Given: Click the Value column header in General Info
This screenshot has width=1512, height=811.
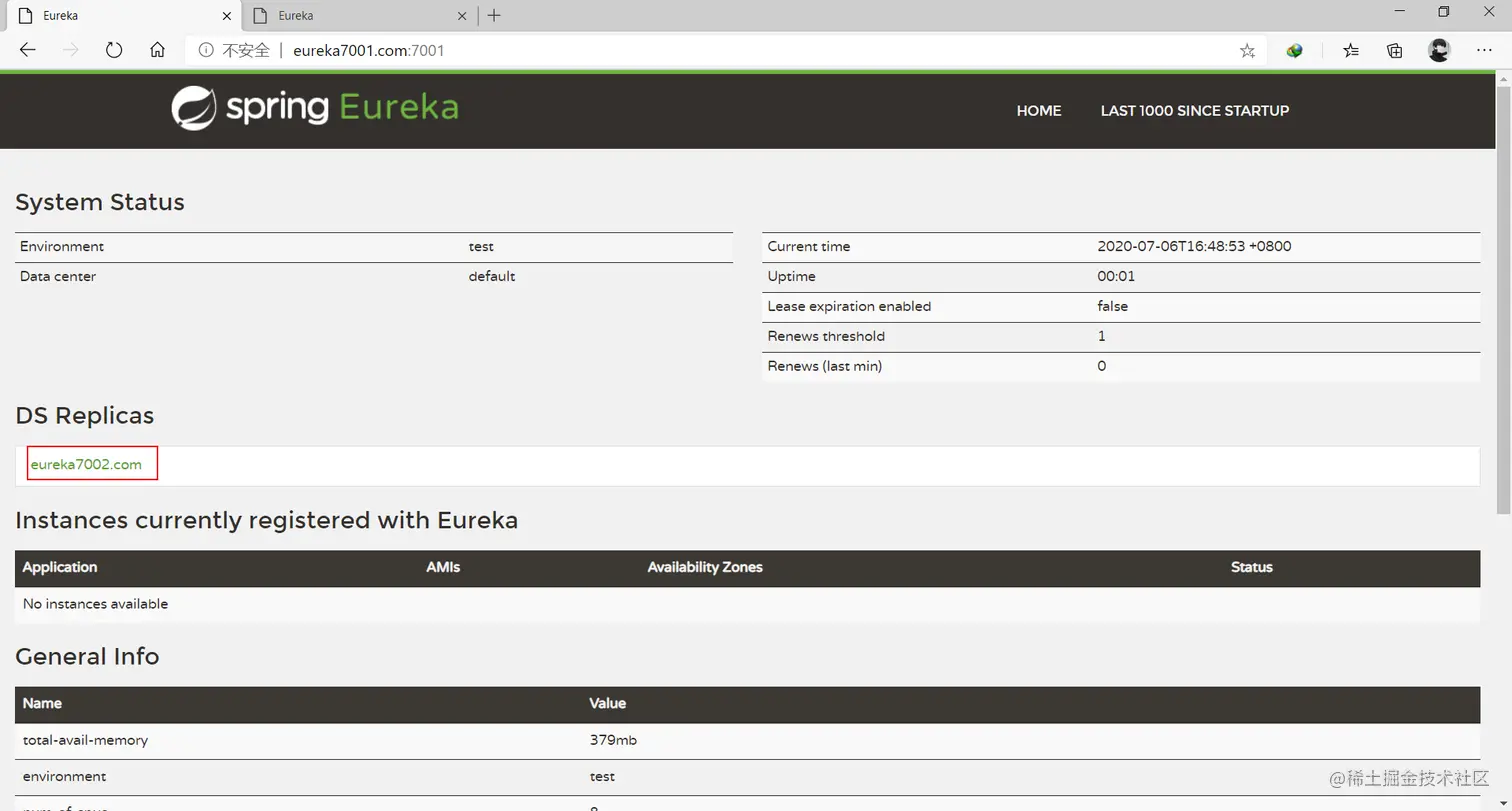Looking at the screenshot, I should coord(608,703).
